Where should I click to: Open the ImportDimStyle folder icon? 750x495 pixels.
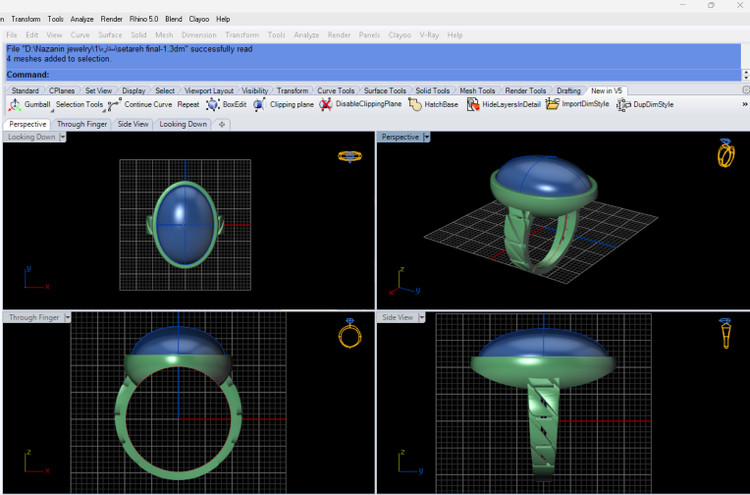(x=552, y=105)
